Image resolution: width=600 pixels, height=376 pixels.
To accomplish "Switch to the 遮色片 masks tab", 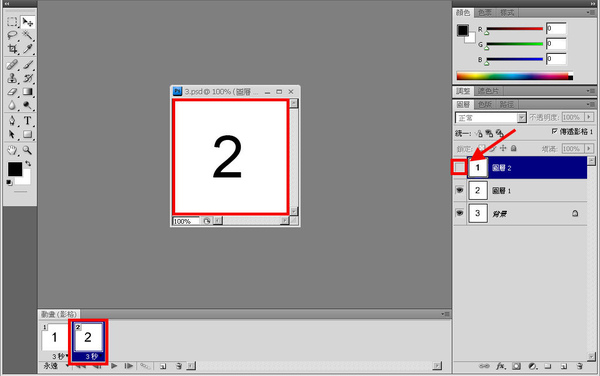I will coord(488,91).
